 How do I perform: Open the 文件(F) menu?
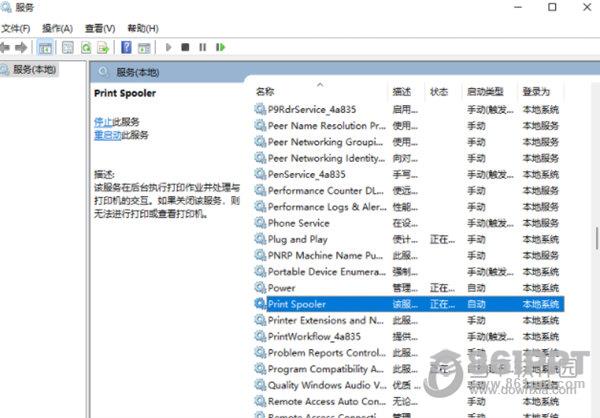click(x=15, y=28)
